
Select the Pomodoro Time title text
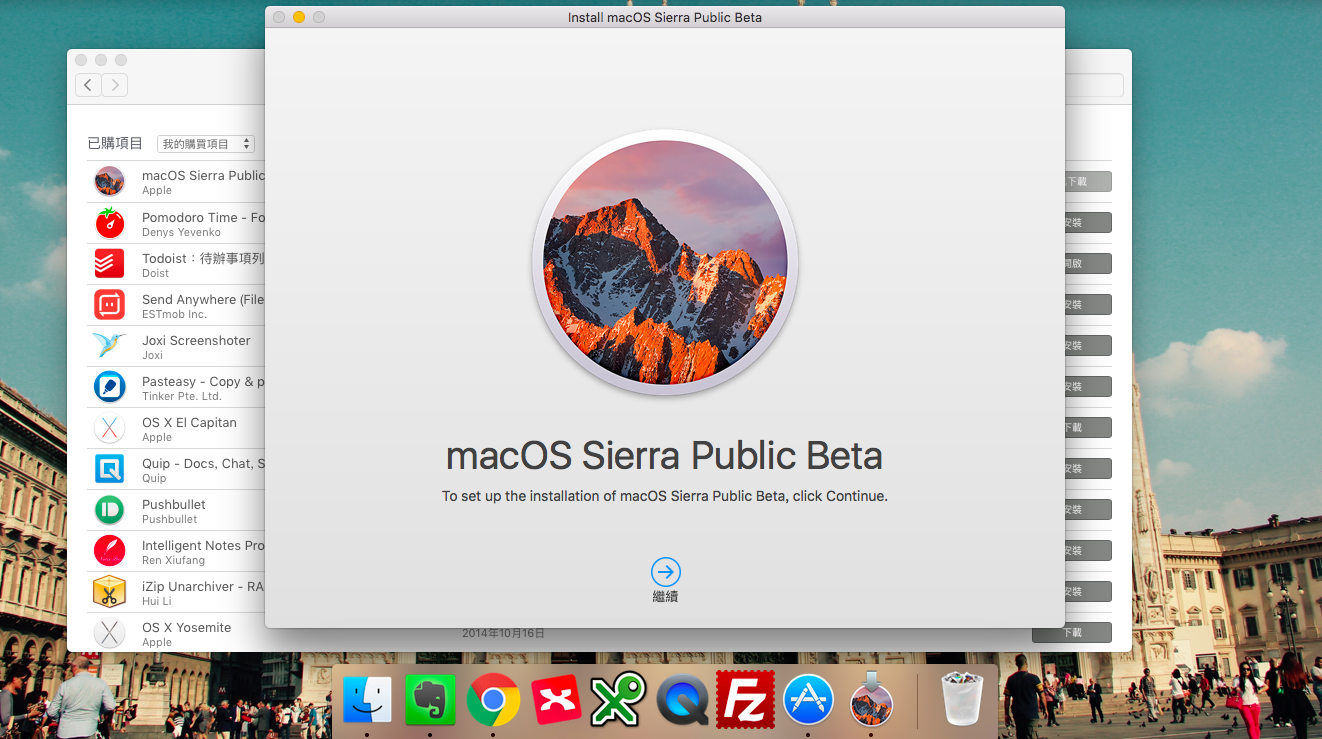[203, 217]
